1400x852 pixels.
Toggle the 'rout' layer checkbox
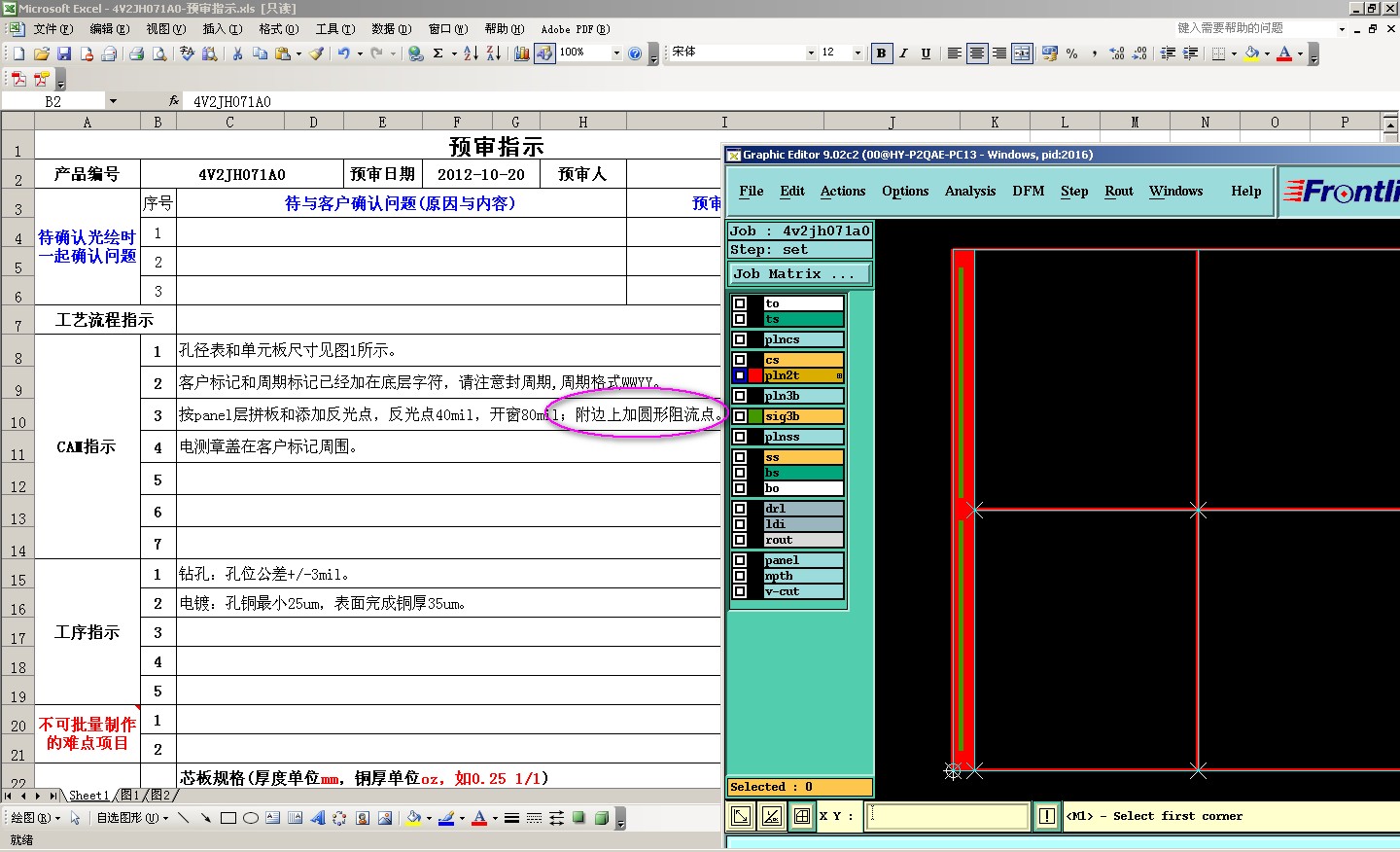[x=740, y=540]
